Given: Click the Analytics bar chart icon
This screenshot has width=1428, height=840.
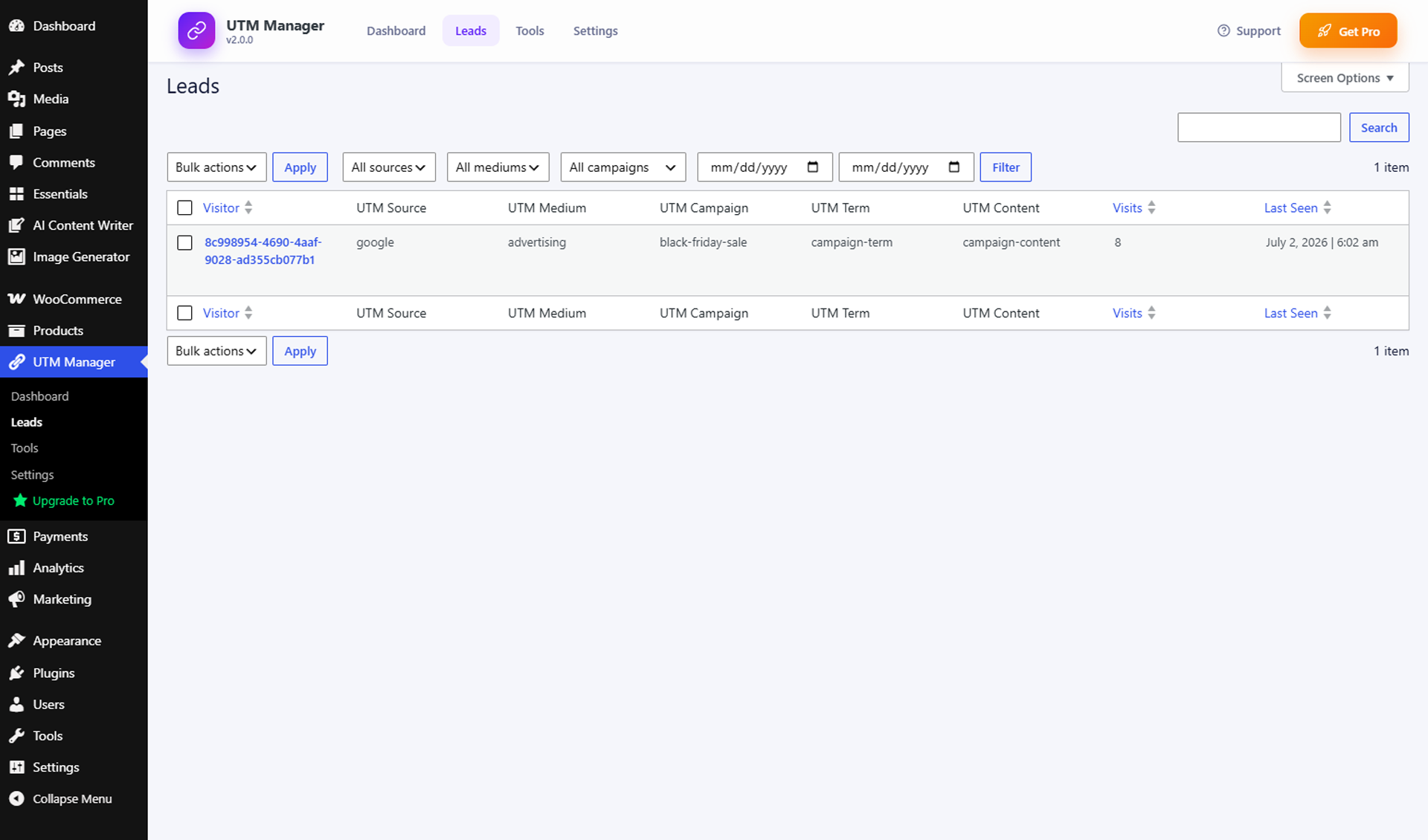Looking at the screenshot, I should point(16,568).
